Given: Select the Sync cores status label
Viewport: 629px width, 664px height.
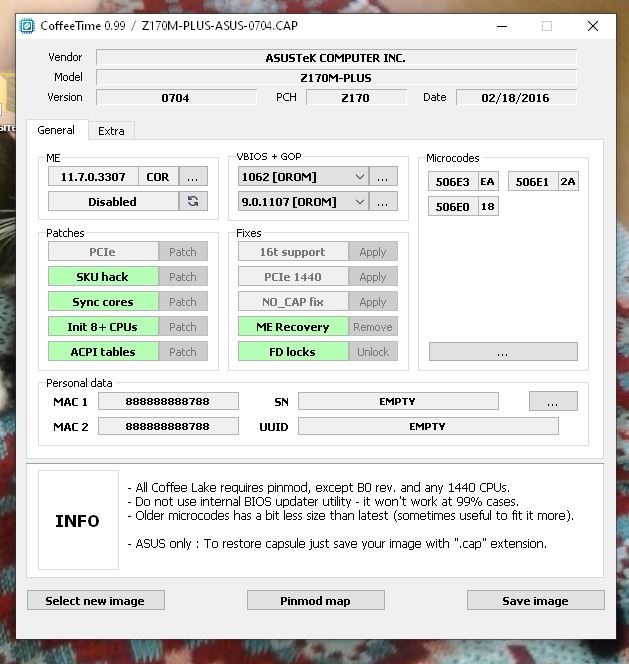Looking at the screenshot, I should [x=103, y=302].
